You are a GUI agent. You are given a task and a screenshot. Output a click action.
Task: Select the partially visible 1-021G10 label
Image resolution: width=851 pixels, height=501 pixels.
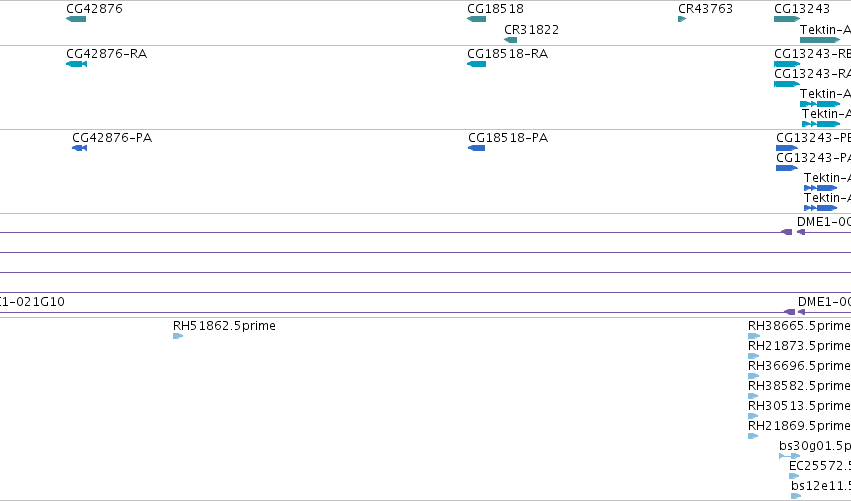[x=32, y=301]
